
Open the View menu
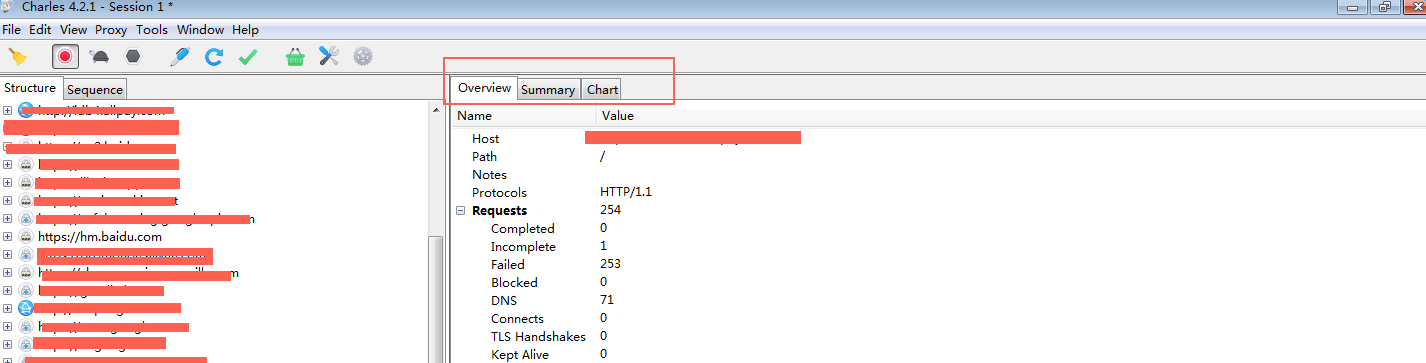click(x=73, y=30)
